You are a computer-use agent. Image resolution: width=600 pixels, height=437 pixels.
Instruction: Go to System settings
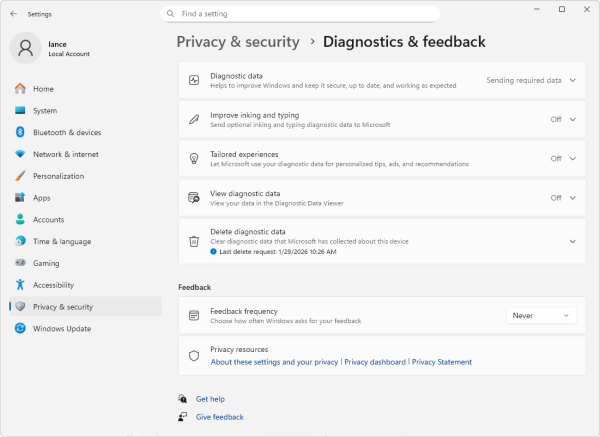click(x=85, y=111)
